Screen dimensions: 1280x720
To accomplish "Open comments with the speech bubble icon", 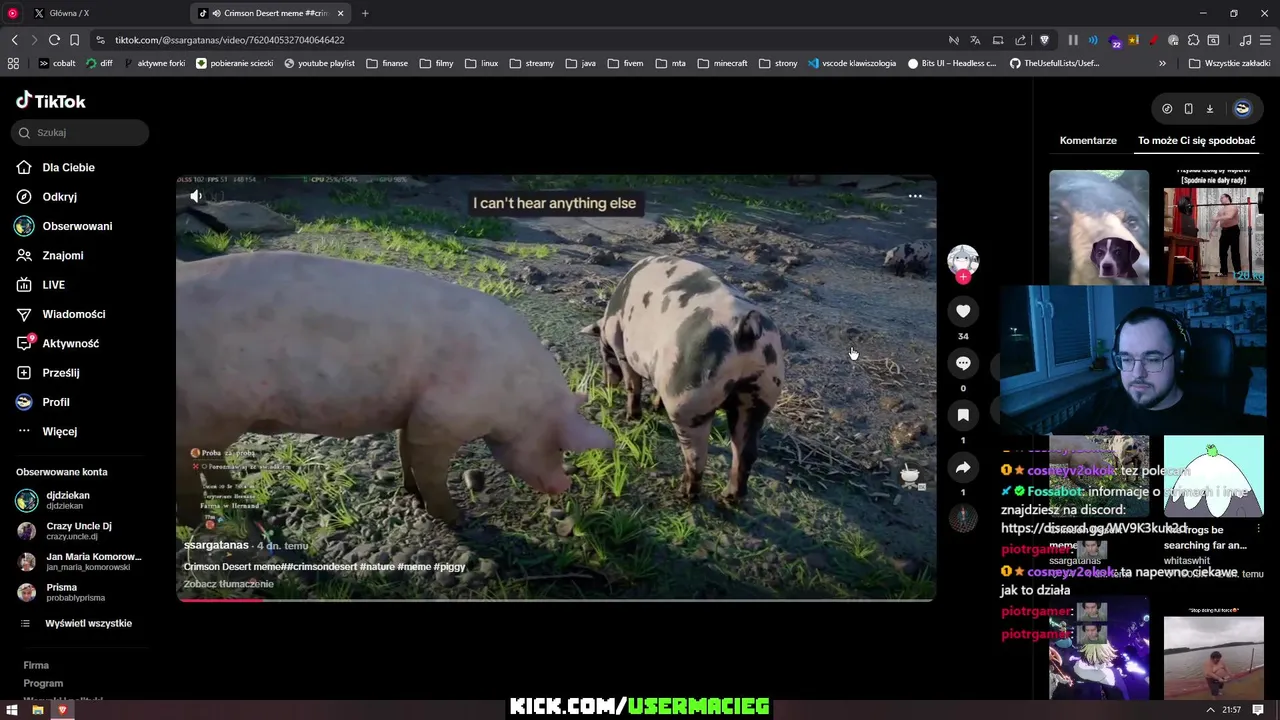I will (x=963, y=363).
